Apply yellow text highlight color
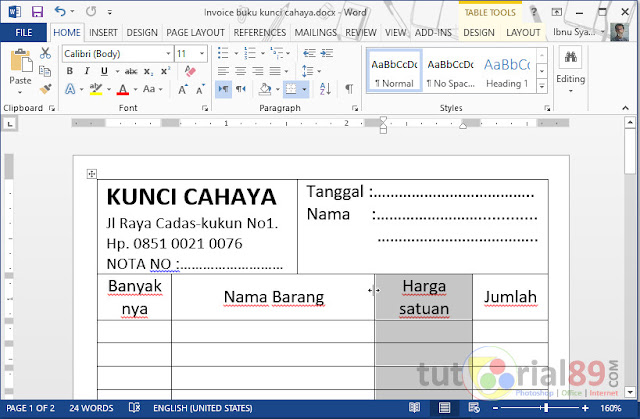Viewport: 640px width, 419px height. tap(96, 89)
